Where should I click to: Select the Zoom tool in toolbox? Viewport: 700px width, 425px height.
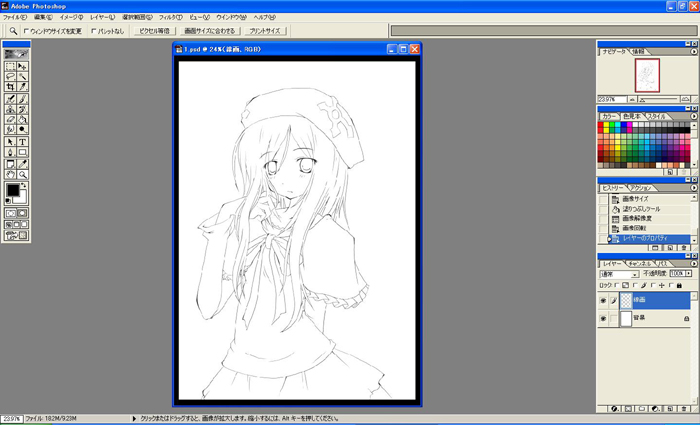click(x=22, y=175)
